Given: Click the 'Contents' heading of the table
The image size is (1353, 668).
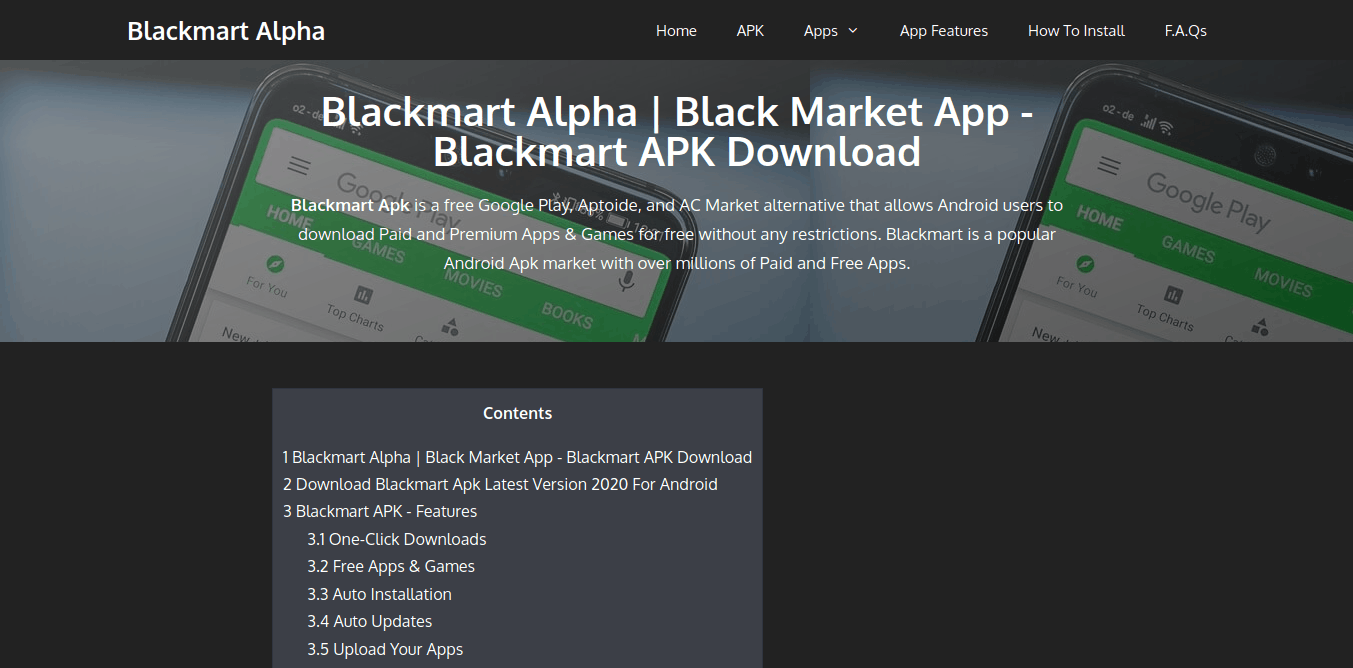Looking at the screenshot, I should (517, 413).
